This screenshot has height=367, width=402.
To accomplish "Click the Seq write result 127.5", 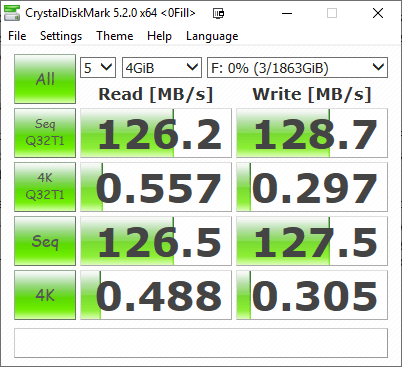I will (x=312, y=241).
